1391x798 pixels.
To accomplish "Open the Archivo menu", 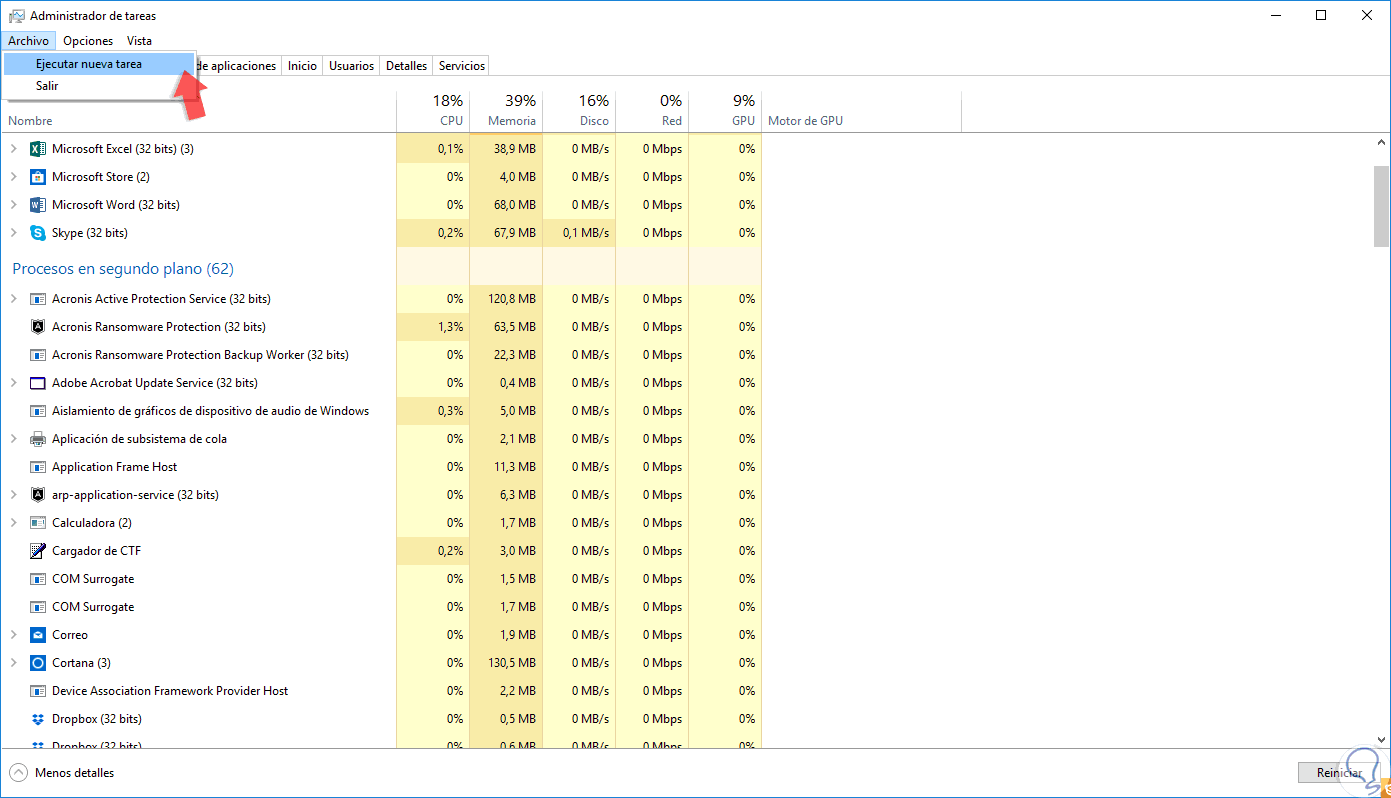I will [x=28, y=41].
